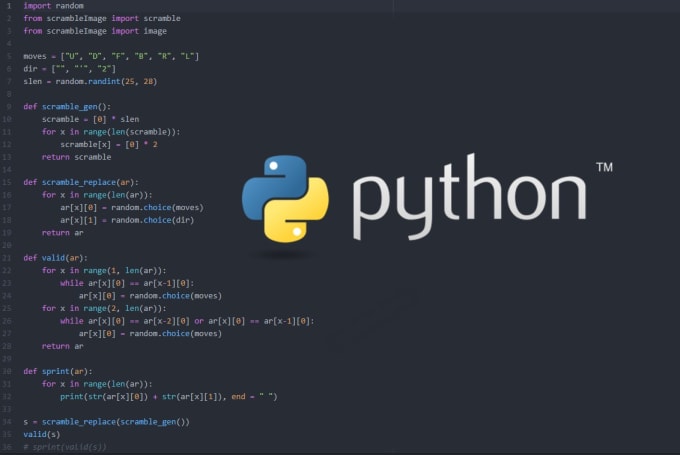Click the blue and yellow Python logo

285,199
